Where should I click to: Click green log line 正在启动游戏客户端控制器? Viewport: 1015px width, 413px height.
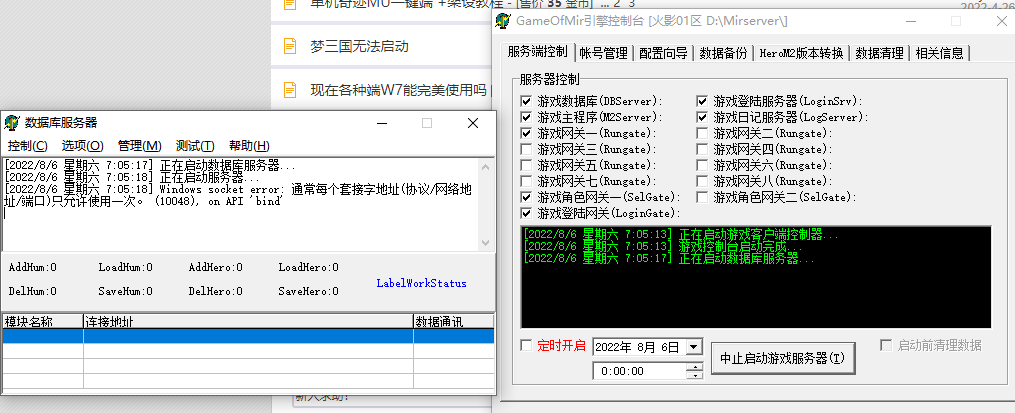coord(681,234)
